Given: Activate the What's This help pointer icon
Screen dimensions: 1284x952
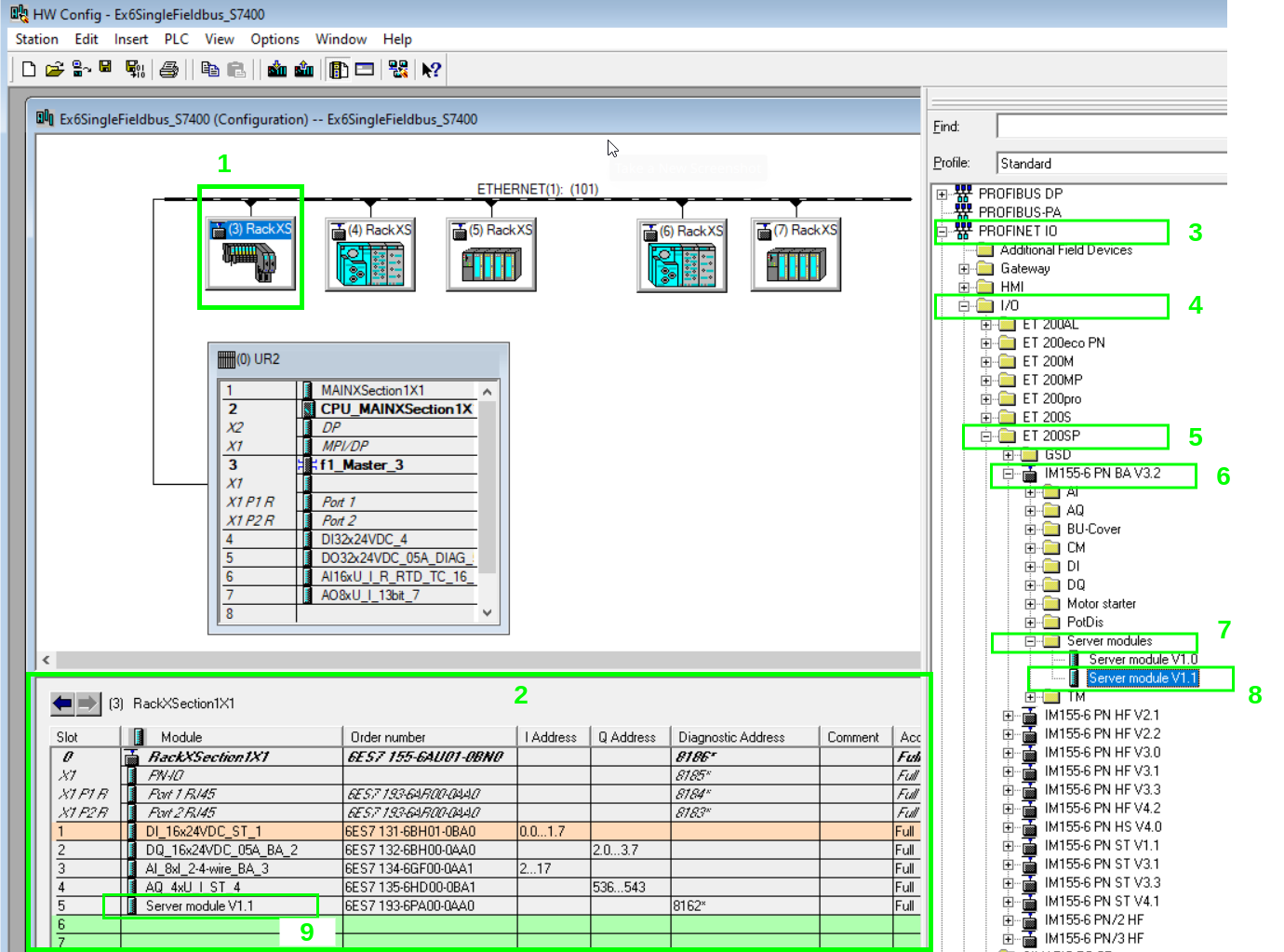Looking at the screenshot, I should 429,68.
